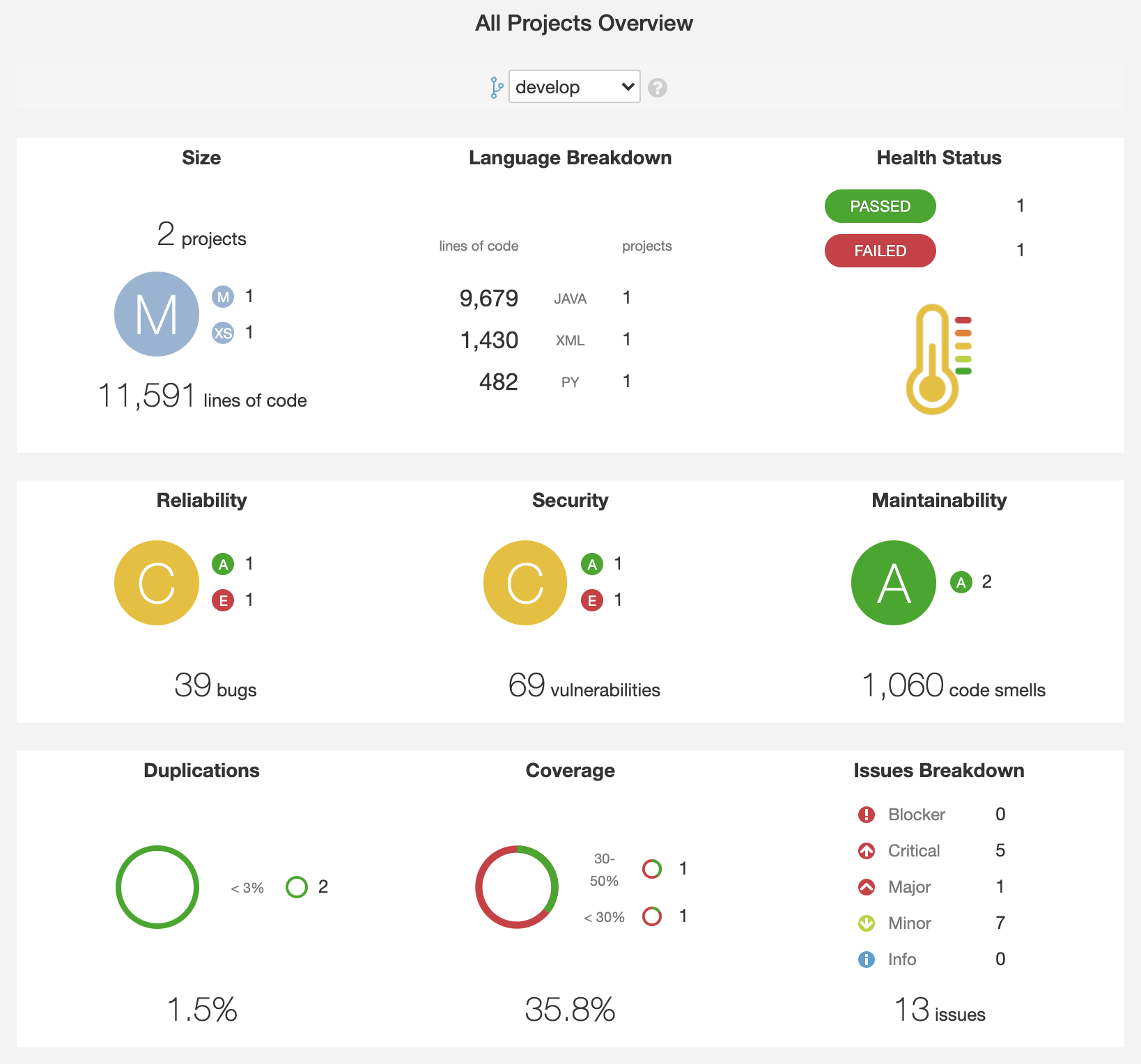1141x1064 pixels.
Task: Click the large M size rating circle
Action: 157,314
